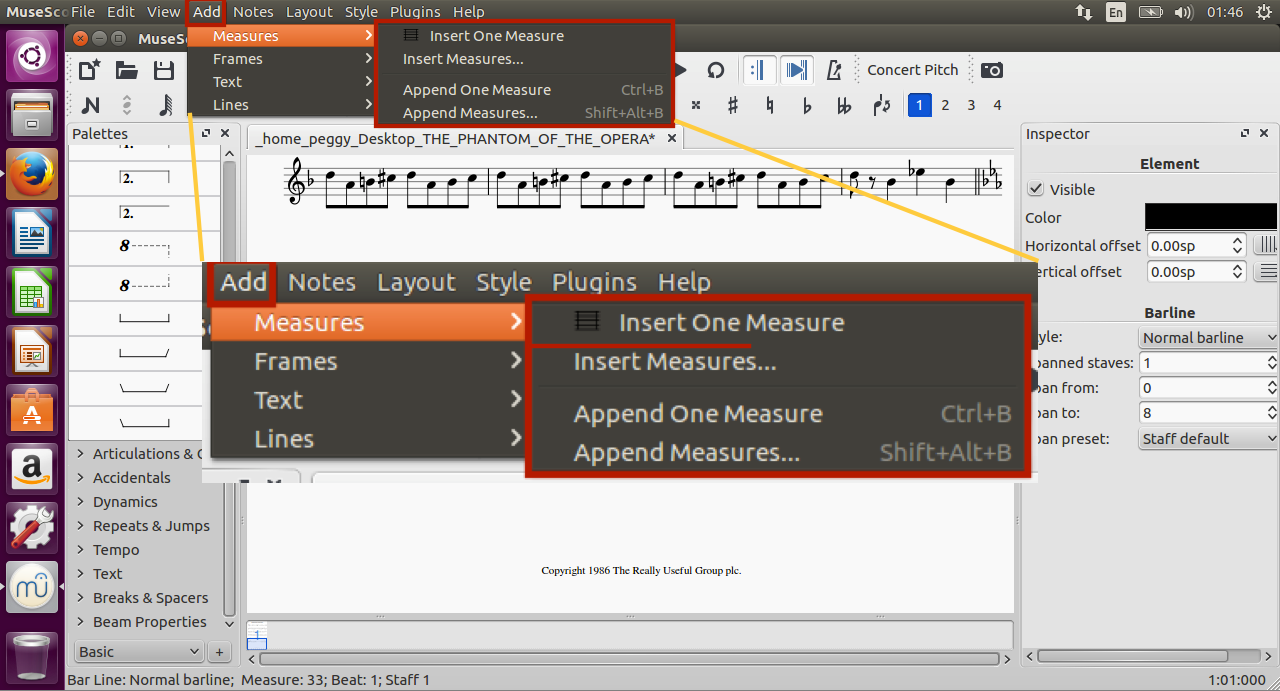The width and height of the screenshot is (1280, 691).
Task: Create a new score with toolbar icon
Action: pyautogui.click(x=90, y=70)
